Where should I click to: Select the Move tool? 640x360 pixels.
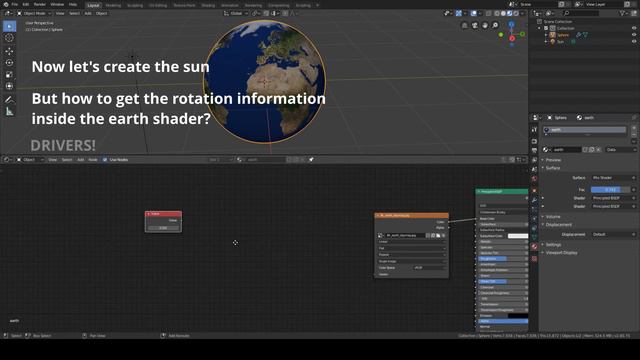[x=9, y=51]
